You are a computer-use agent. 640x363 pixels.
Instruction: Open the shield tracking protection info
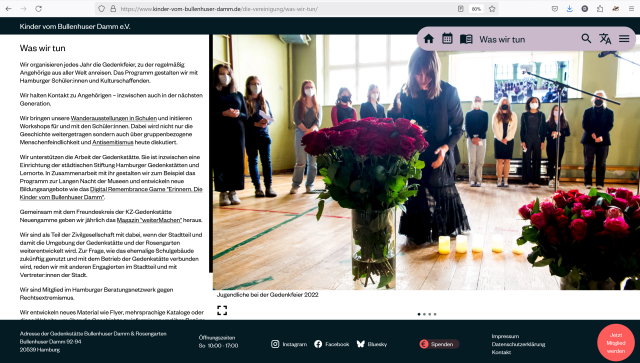102,9
